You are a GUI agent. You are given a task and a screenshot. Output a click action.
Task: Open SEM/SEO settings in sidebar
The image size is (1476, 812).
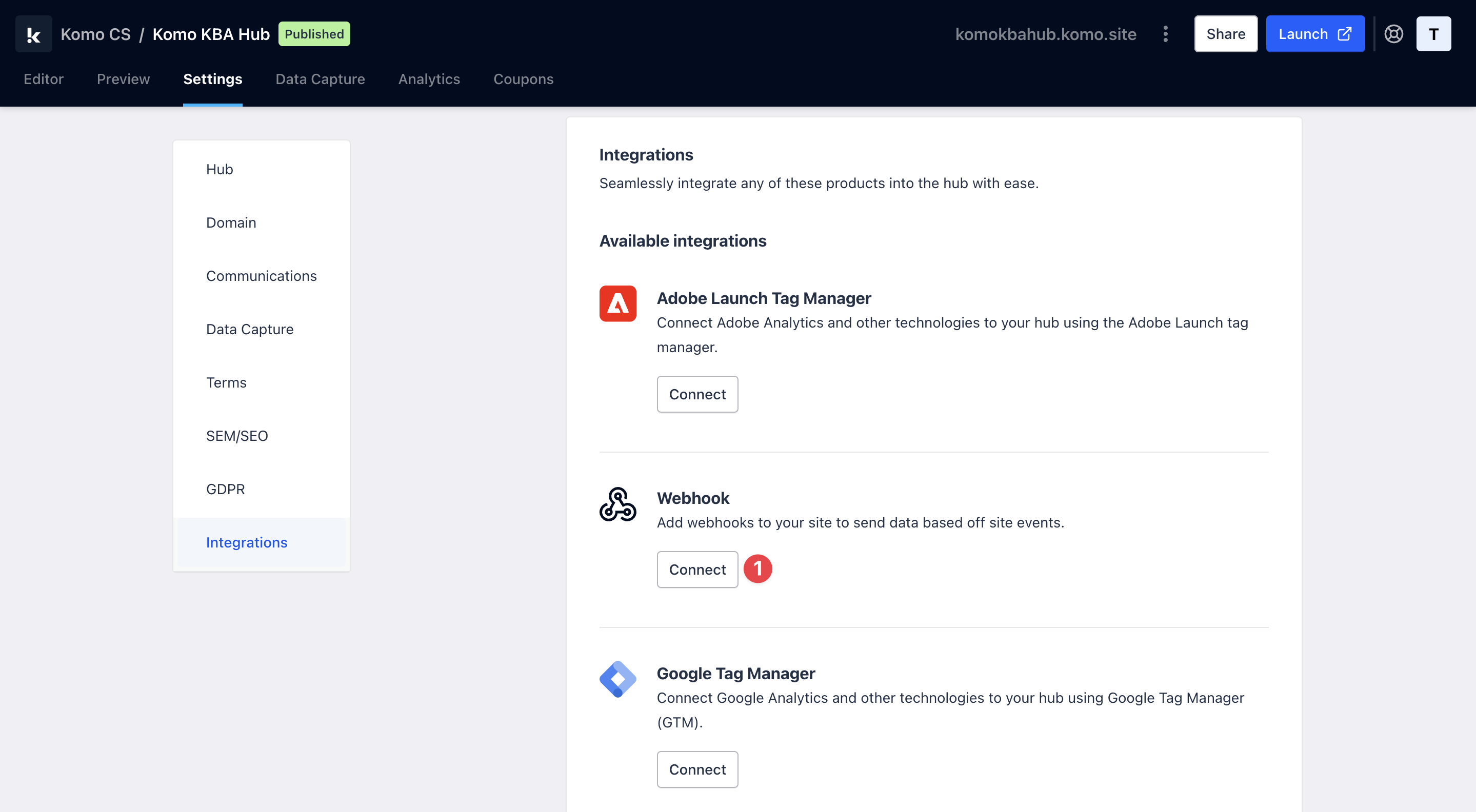(261, 435)
